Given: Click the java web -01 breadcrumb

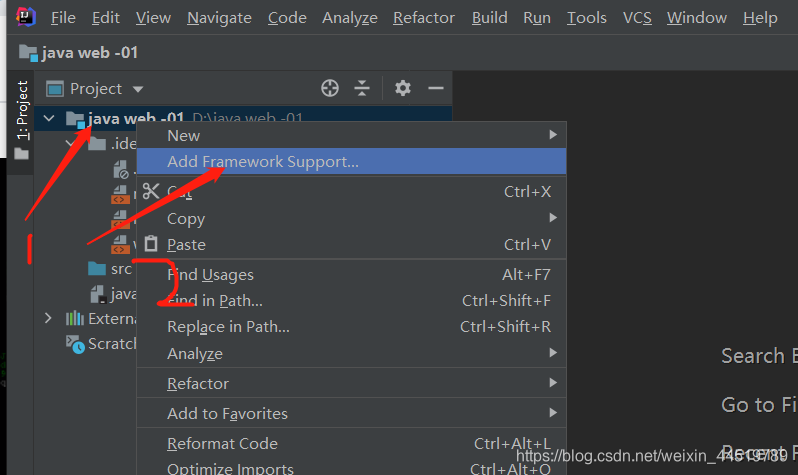Looking at the screenshot, I should pos(78,52).
